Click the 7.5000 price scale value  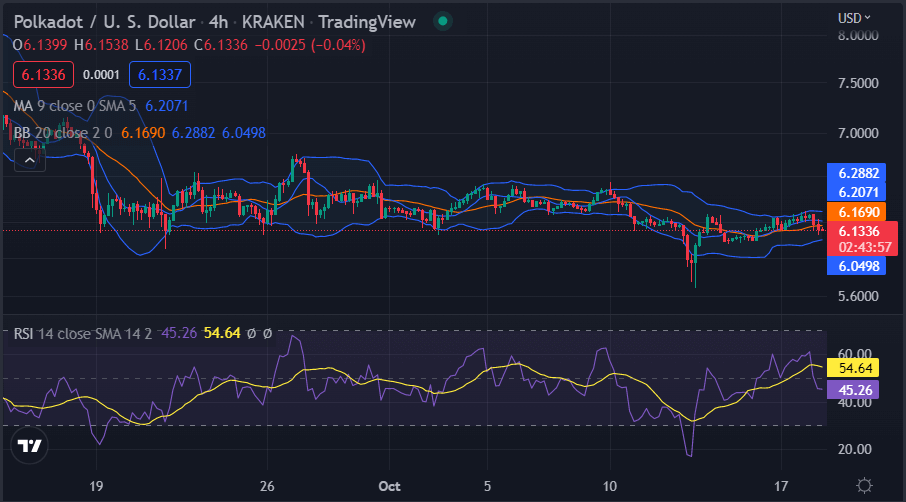click(858, 83)
